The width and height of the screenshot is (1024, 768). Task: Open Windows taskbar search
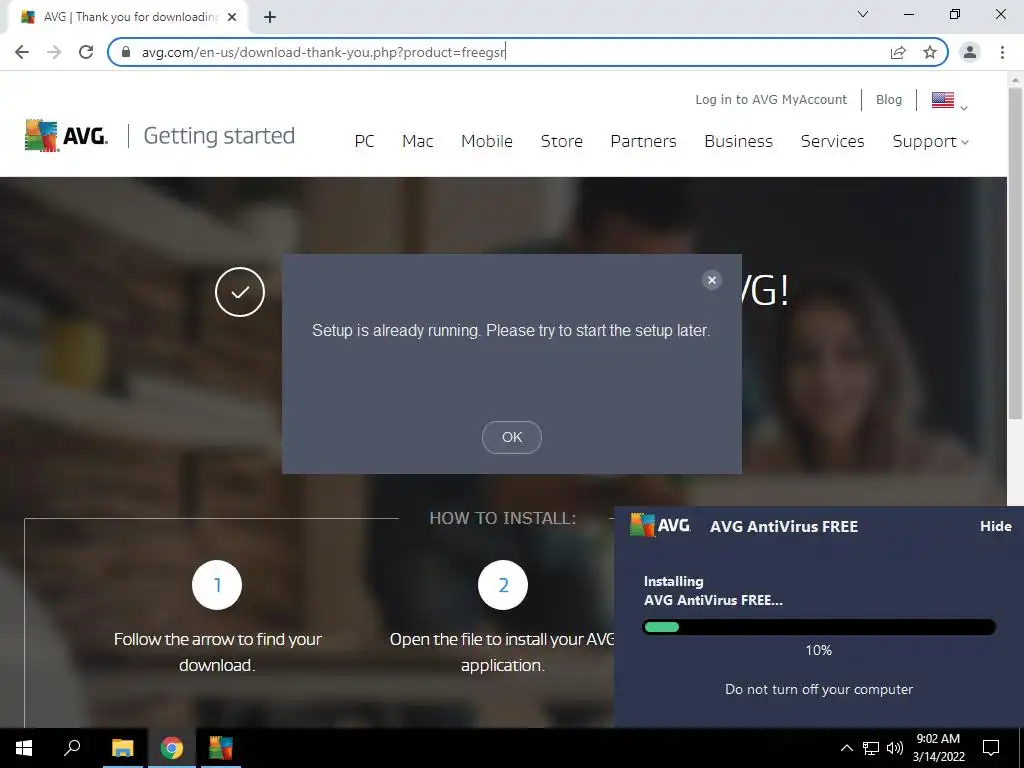pyautogui.click(x=72, y=748)
